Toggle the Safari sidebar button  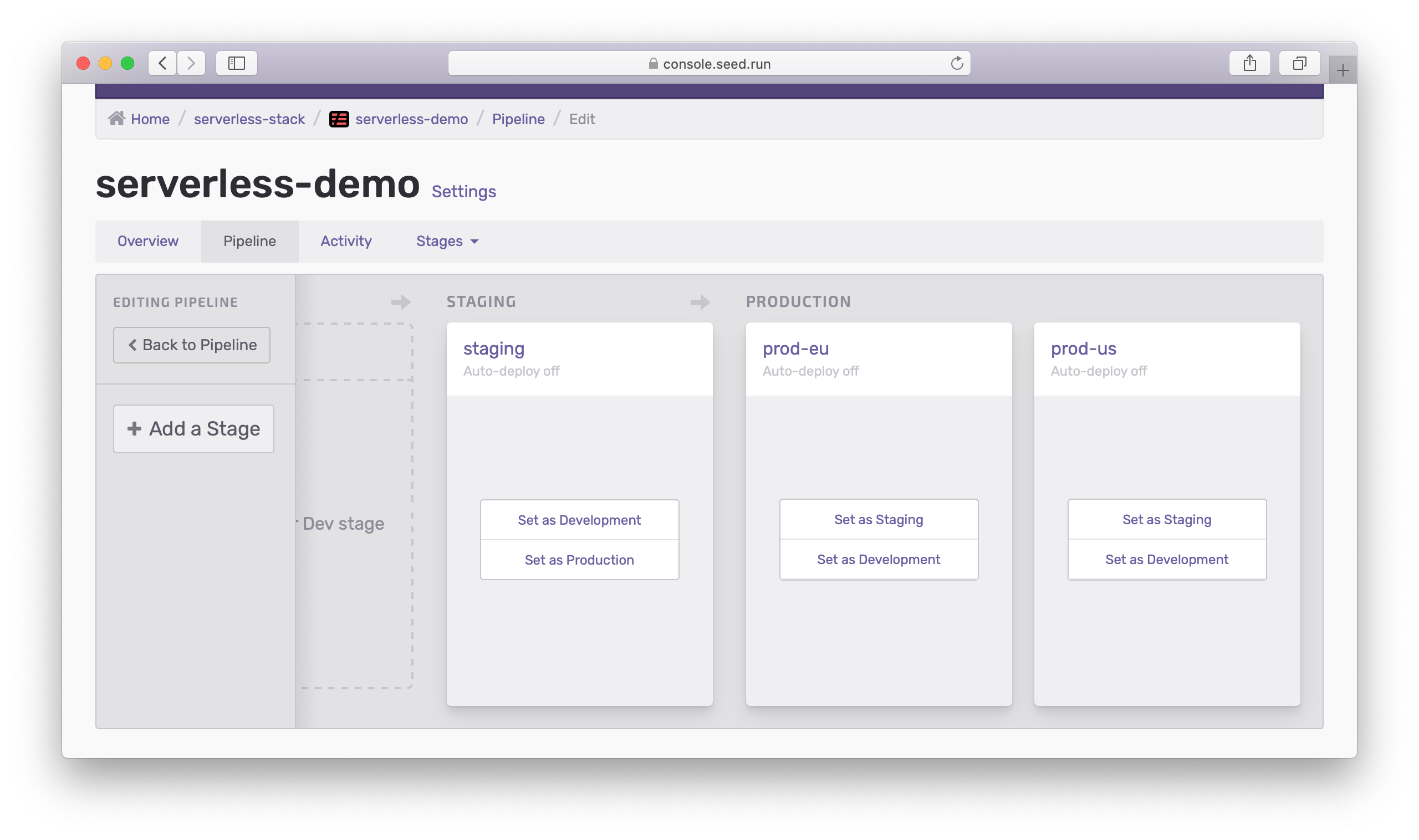[x=237, y=63]
